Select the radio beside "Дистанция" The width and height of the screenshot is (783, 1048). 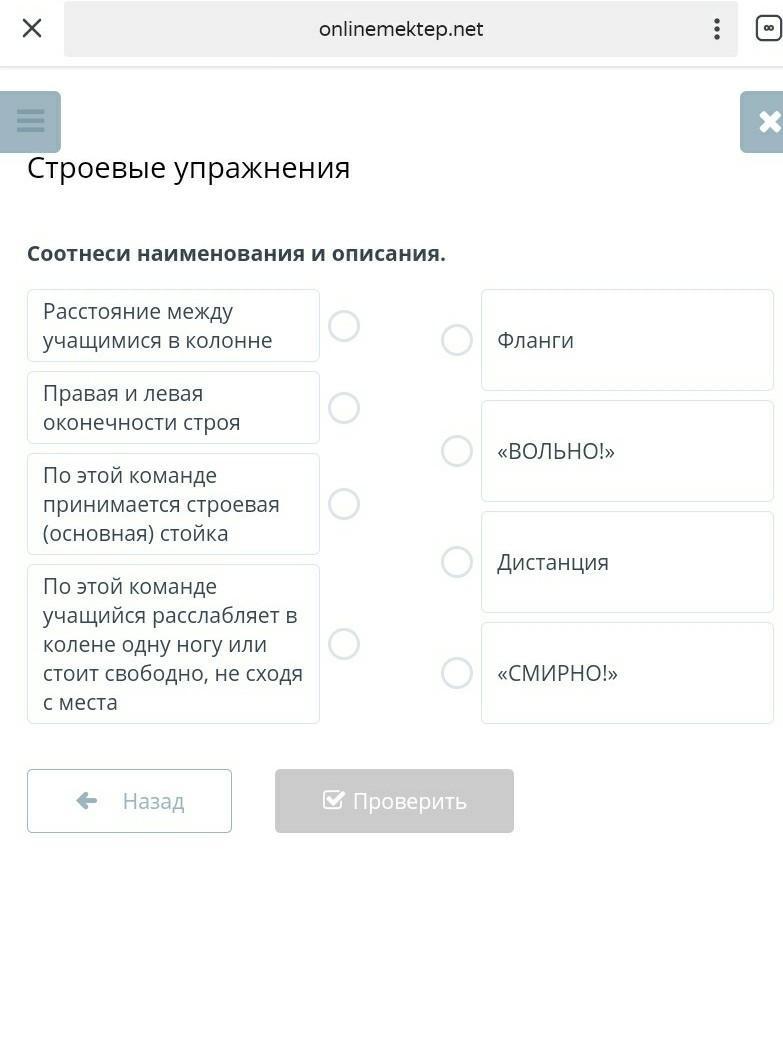[x=457, y=562]
